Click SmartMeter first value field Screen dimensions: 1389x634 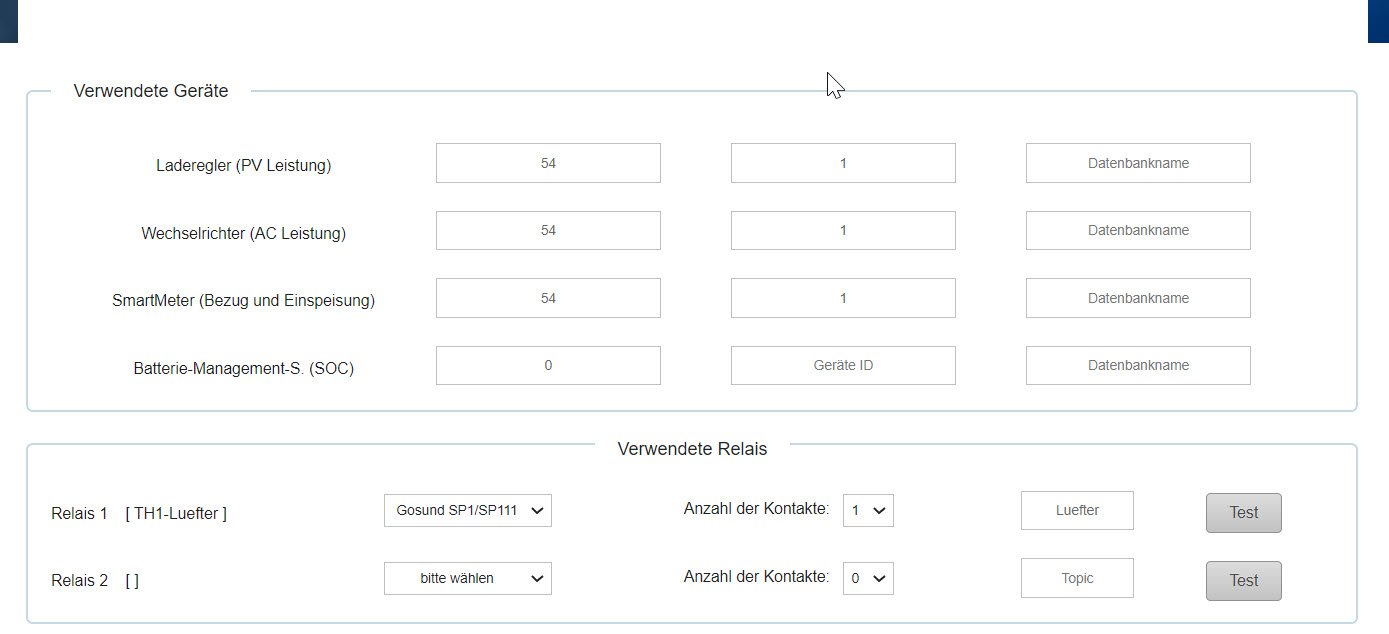coord(548,298)
